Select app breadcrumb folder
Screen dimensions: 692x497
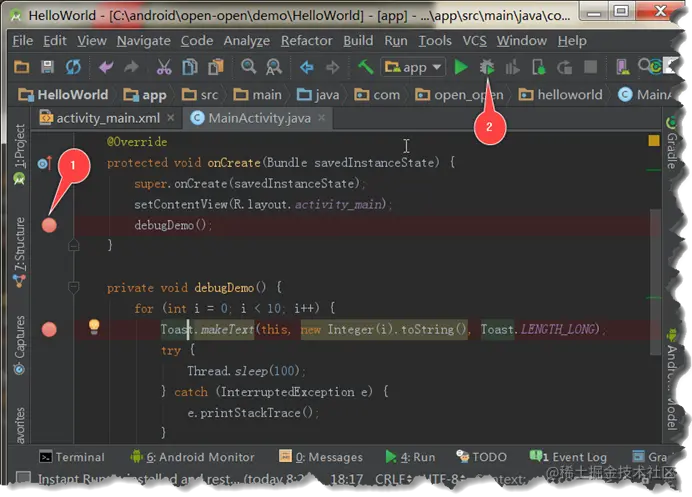point(145,95)
